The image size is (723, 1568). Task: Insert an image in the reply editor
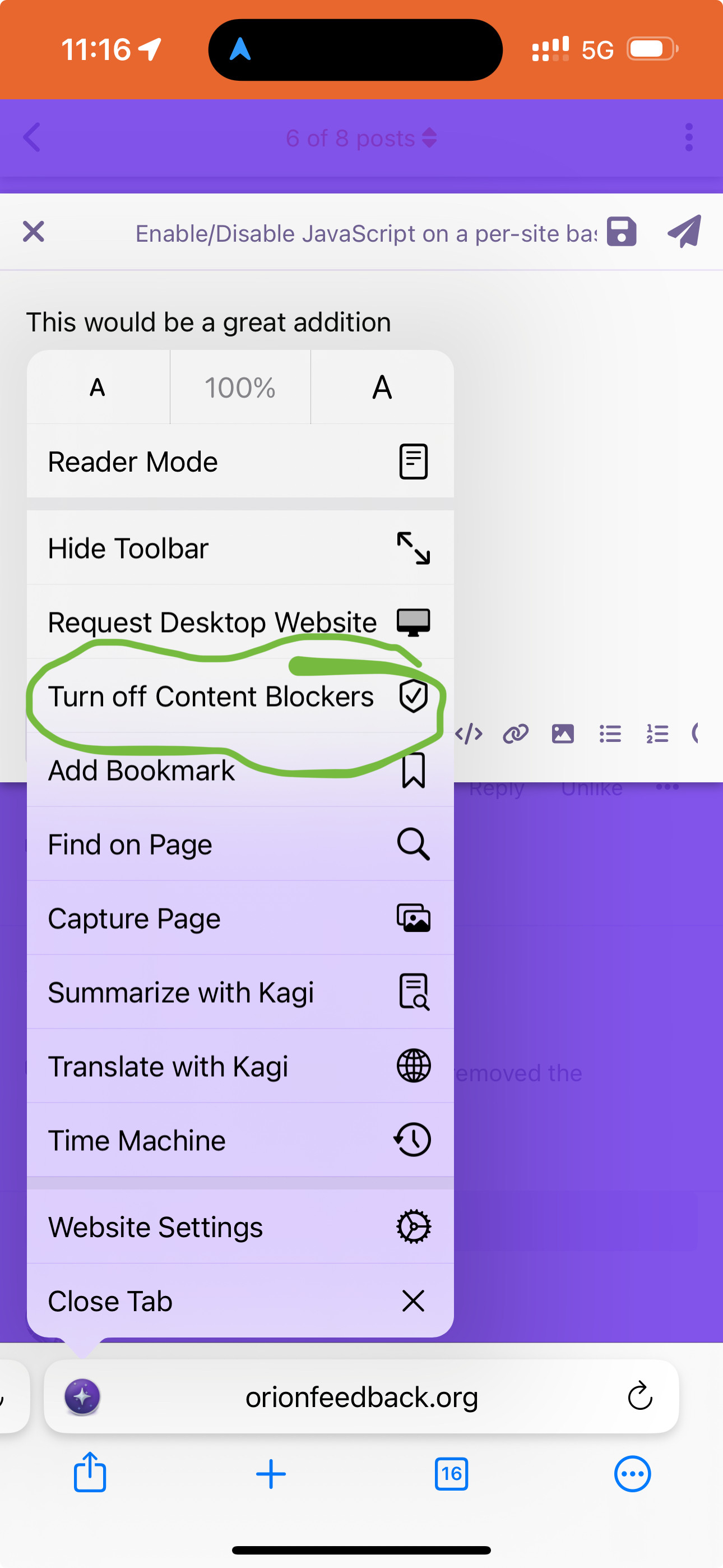(562, 734)
